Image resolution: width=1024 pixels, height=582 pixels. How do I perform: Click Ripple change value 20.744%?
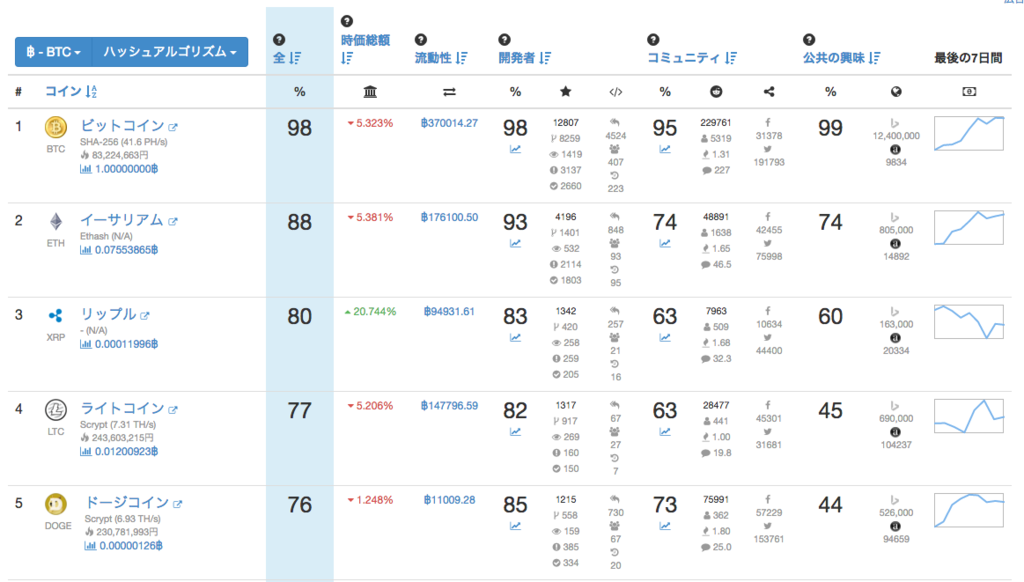[x=370, y=312]
